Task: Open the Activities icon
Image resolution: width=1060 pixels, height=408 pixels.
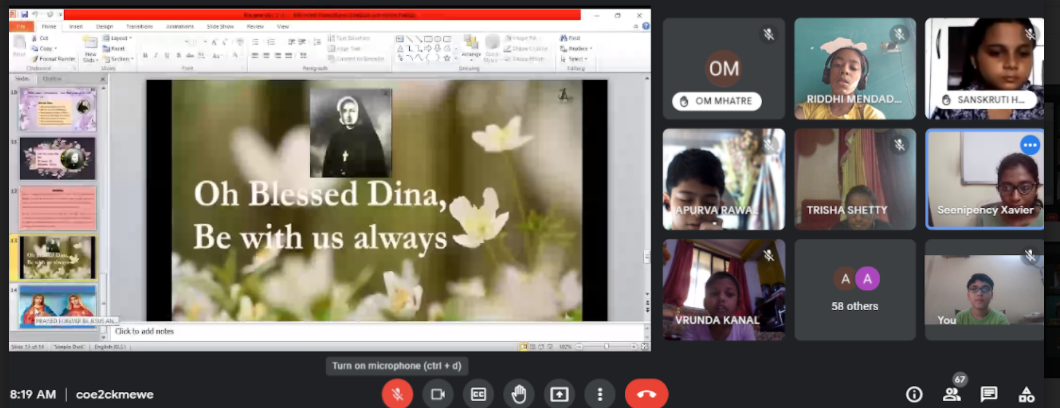Action: (1026, 394)
